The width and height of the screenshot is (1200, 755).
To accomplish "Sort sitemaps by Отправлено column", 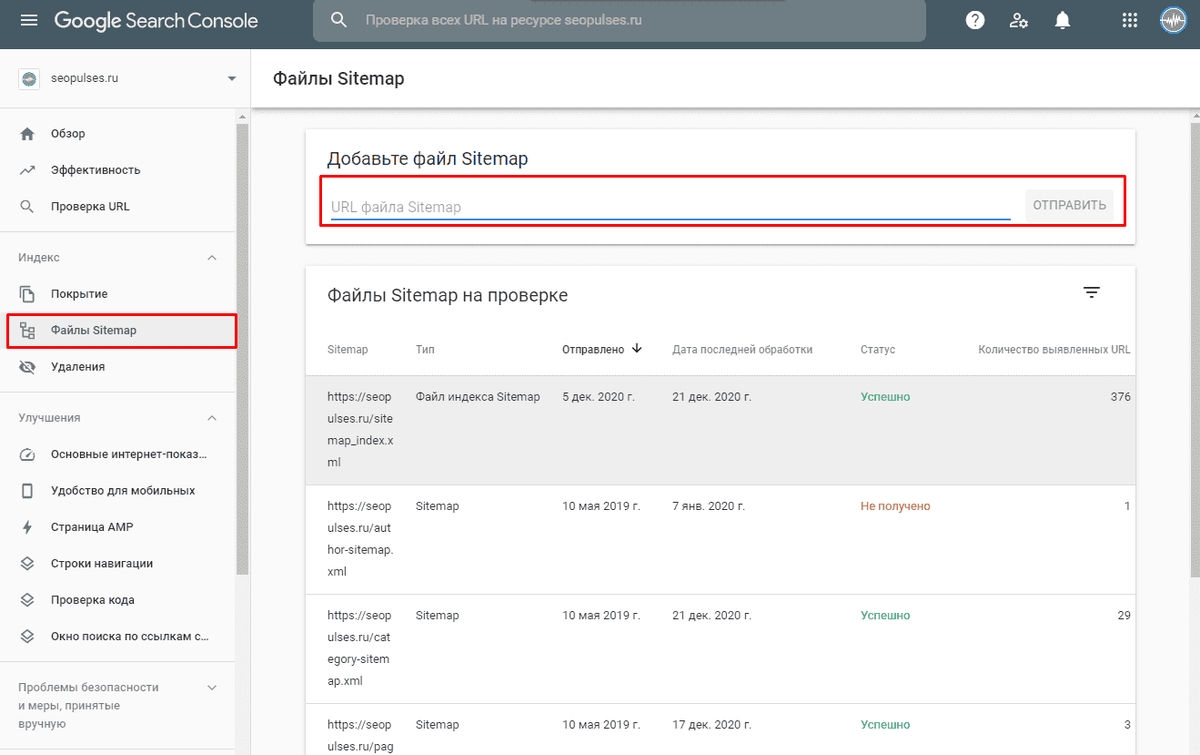I will (601, 350).
